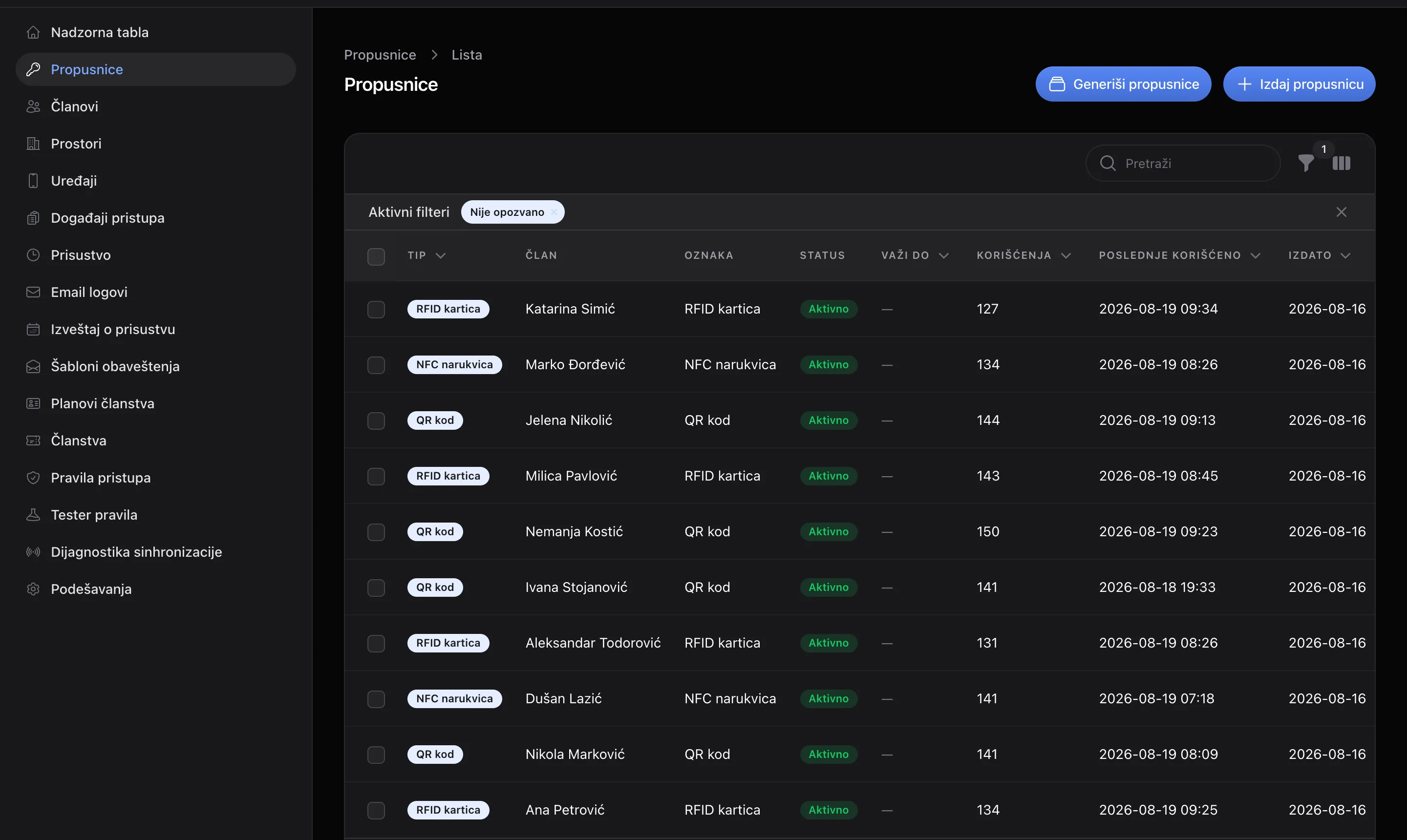
Task: Click the Planovi članstva card icon
Action: 33,403
